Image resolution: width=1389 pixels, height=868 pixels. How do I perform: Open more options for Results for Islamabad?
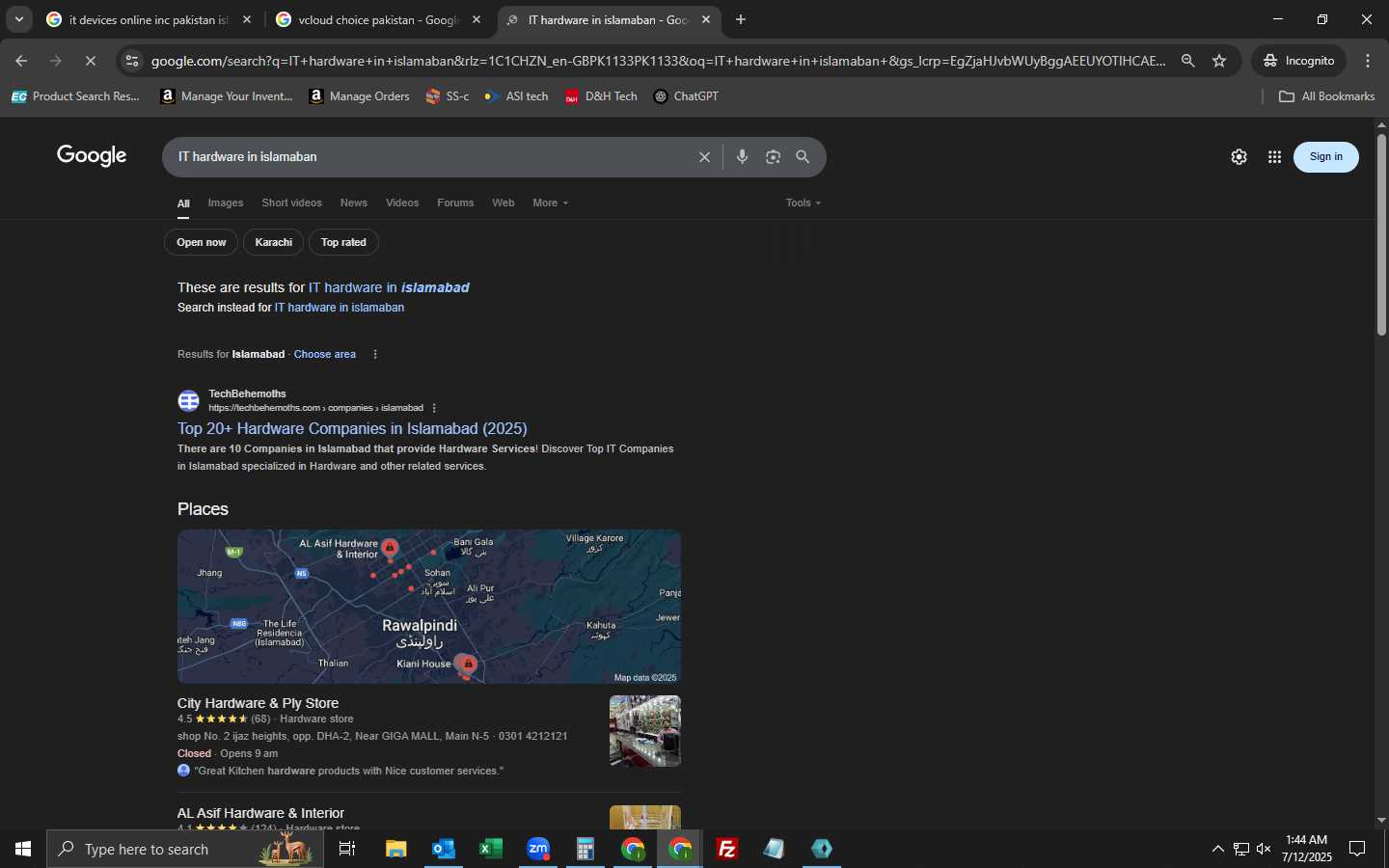pos(375,354)
